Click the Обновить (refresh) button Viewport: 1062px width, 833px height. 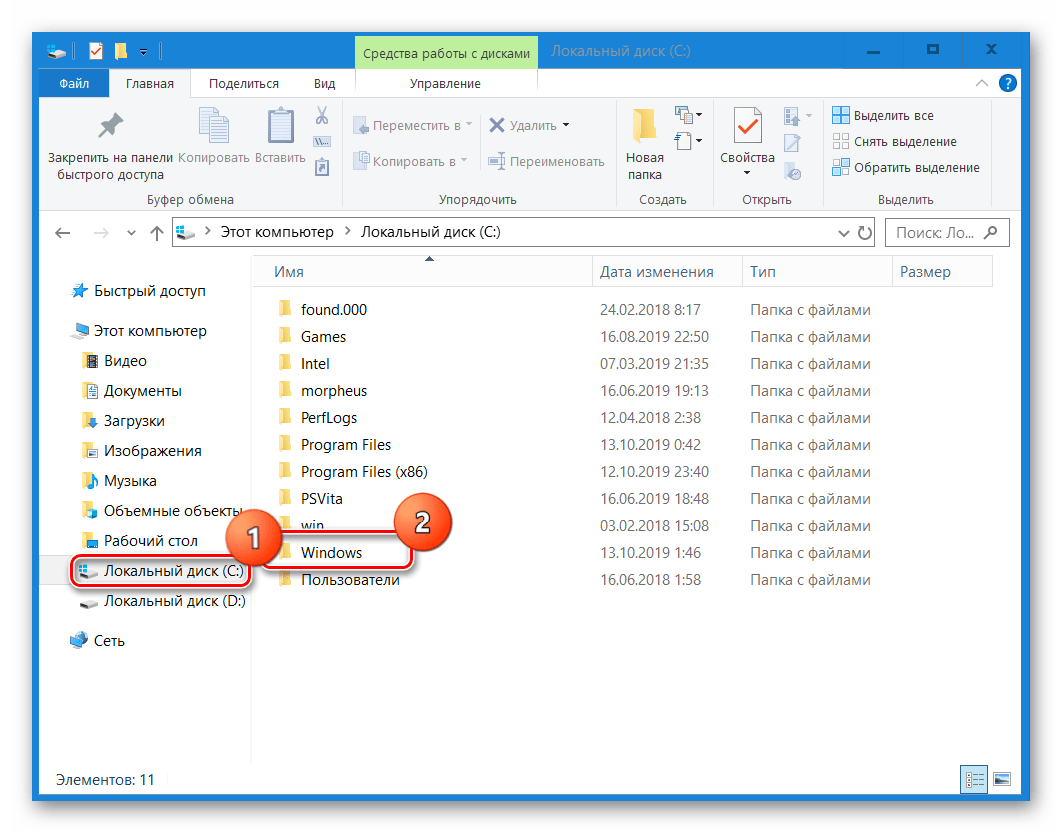(866, 232)
